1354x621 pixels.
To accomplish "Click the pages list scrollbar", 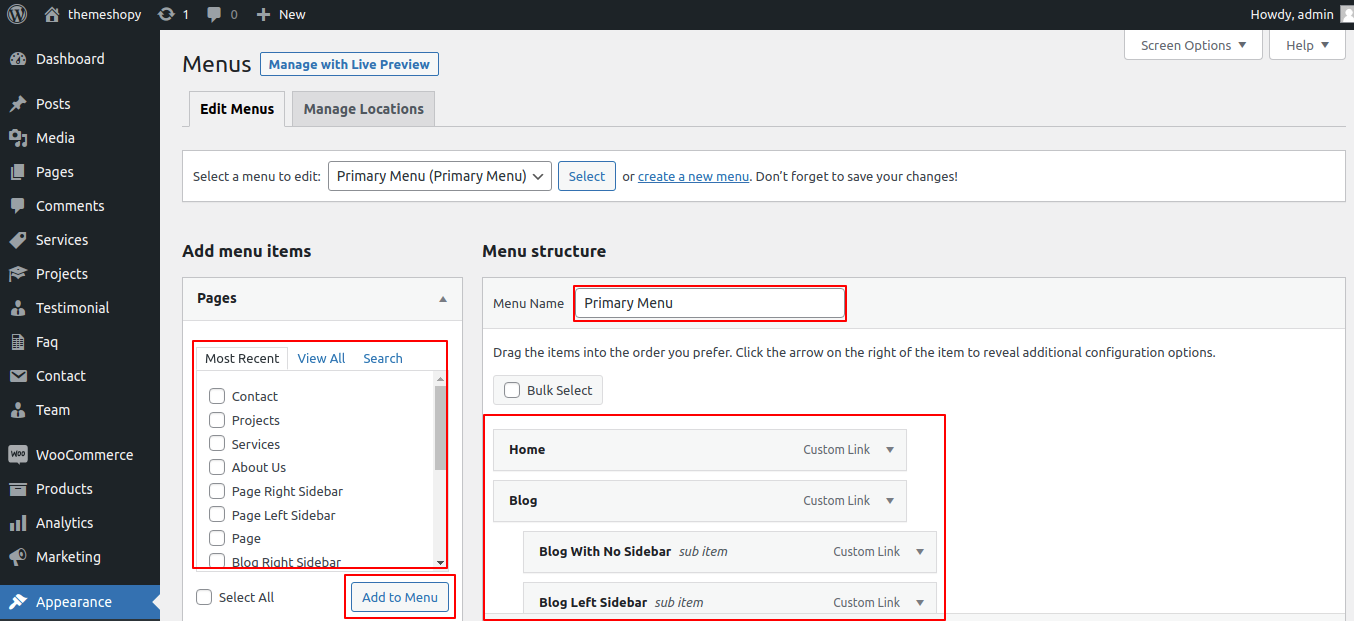I will pos(440,430).
